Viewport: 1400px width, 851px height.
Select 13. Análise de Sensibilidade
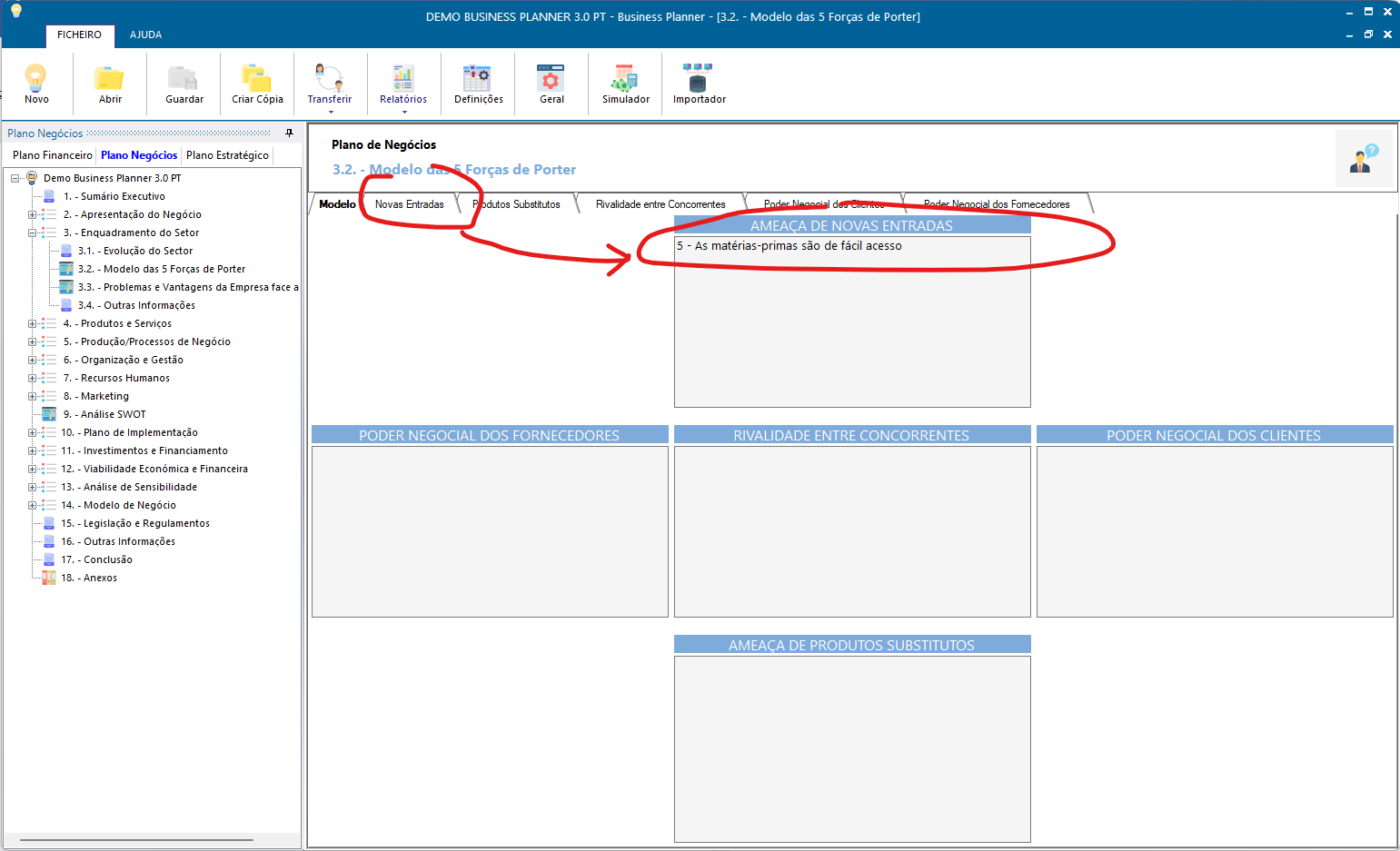(x=129, y=487)
